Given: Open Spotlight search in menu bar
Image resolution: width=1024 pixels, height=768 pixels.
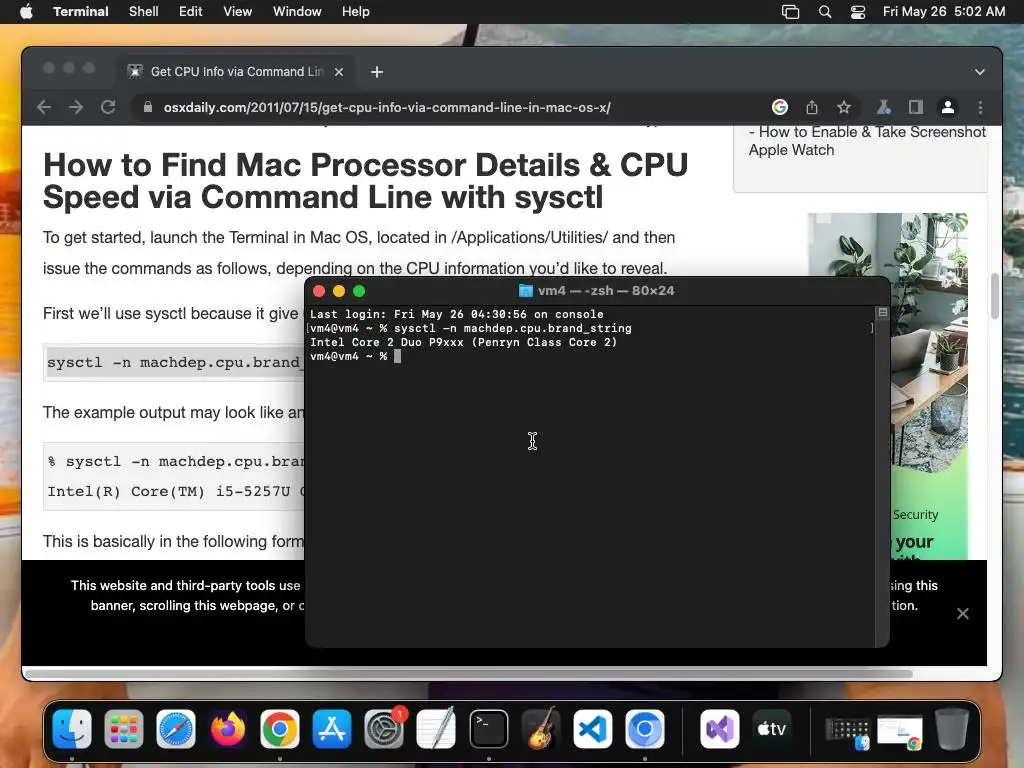Looking at the screenshot, I should 825,12.
